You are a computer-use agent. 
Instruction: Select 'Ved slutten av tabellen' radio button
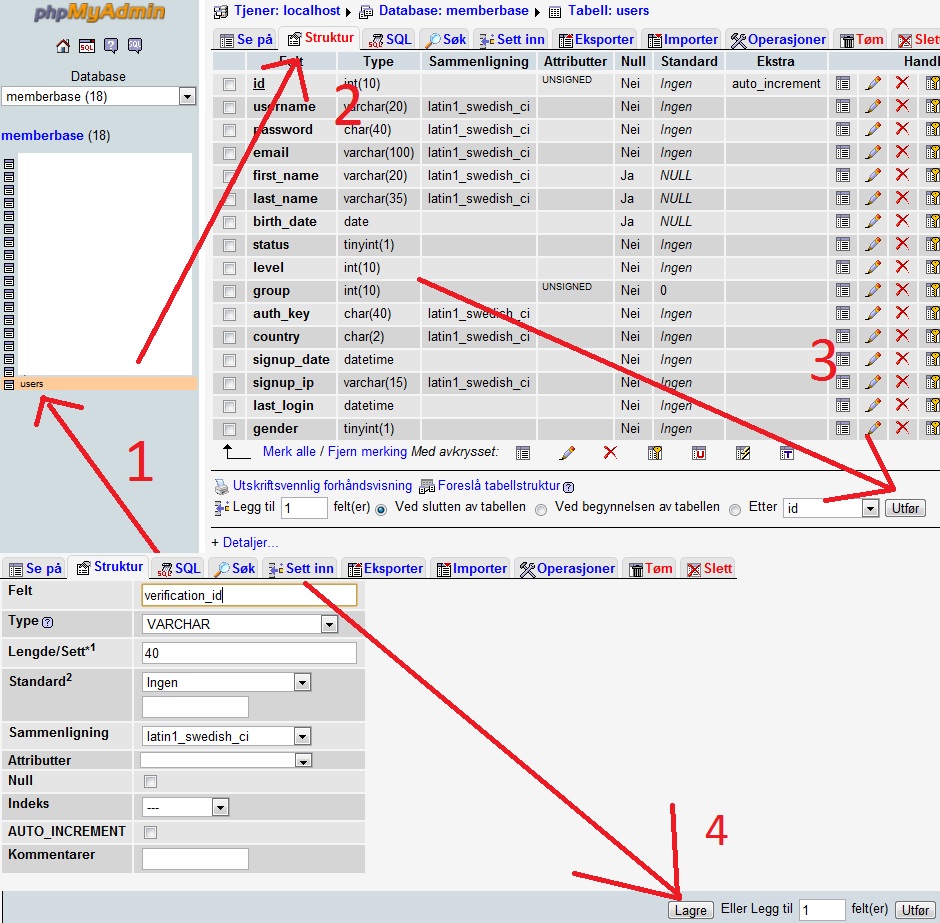tap(381, 509)
